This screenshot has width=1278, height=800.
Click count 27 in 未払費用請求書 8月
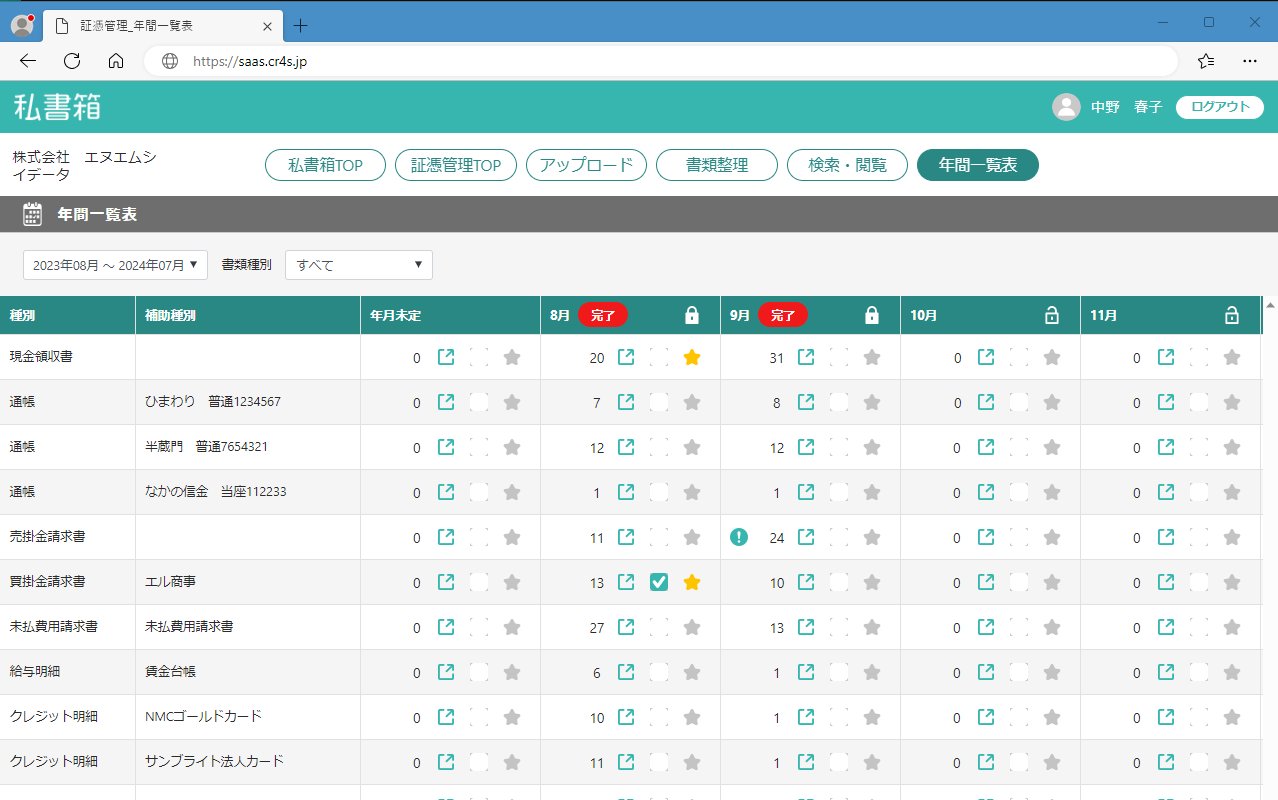(597, 628)
